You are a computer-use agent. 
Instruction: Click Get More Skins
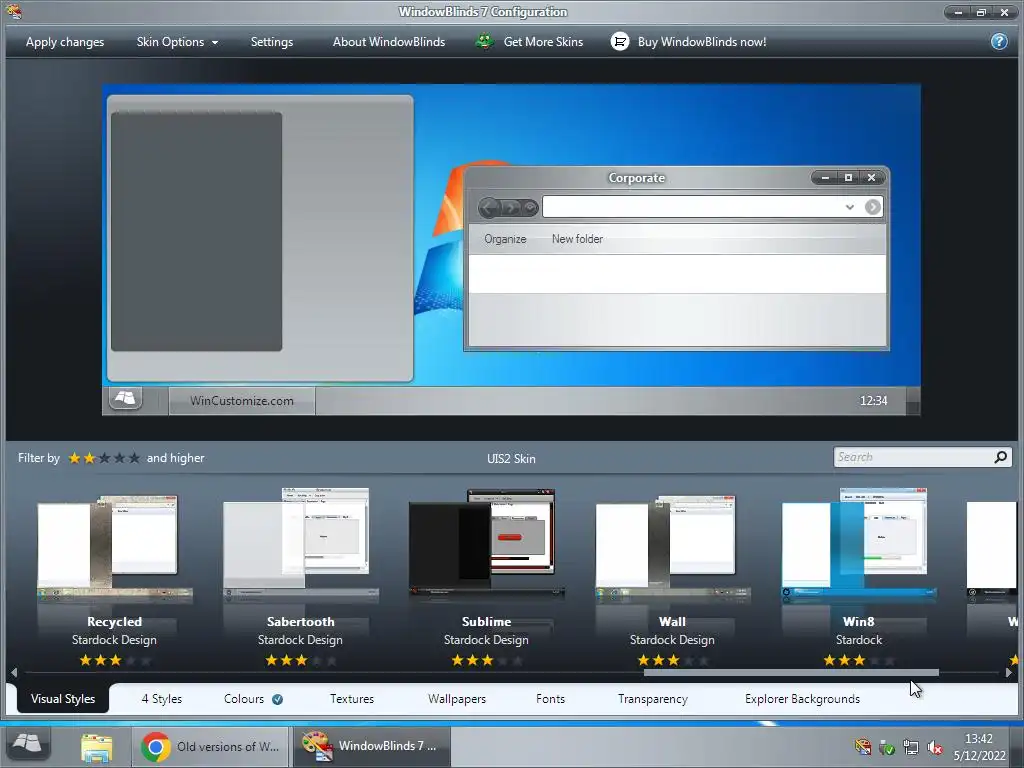pos(543,42)
